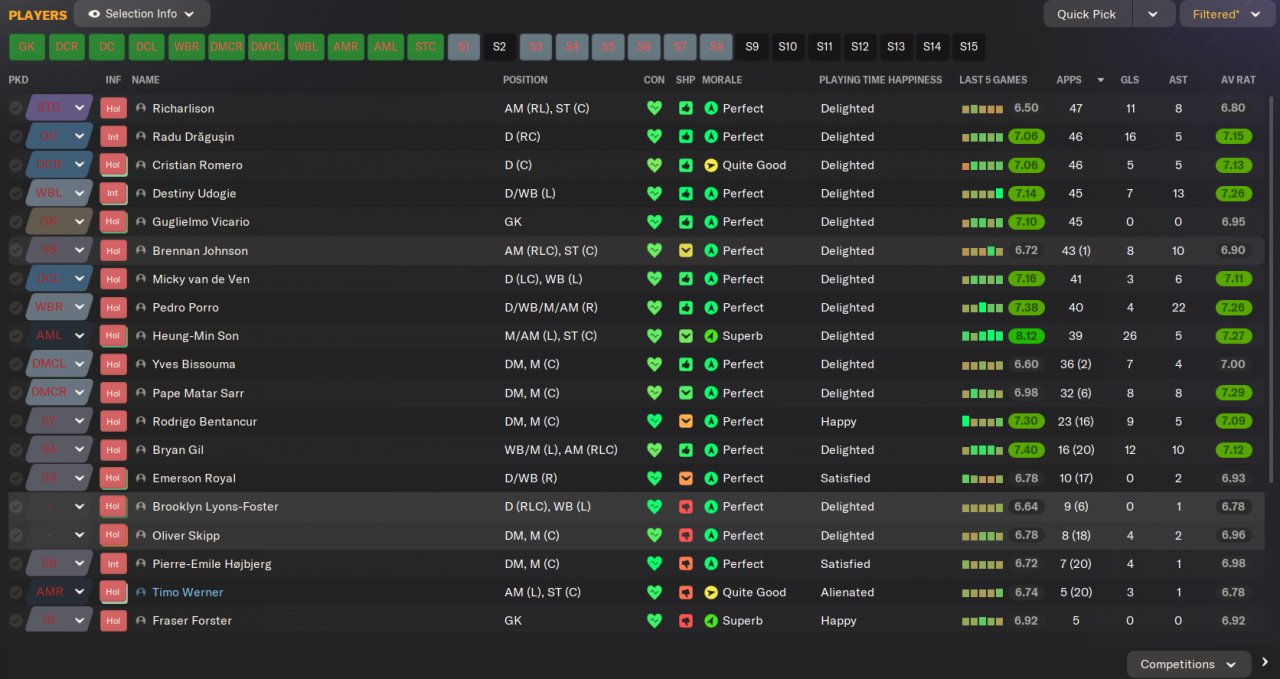Image resolution: width=1280 pixels, height=679 pixels.
Task: Toggle the picked checkmark for Pedro Porro
Action: (16, 308)
